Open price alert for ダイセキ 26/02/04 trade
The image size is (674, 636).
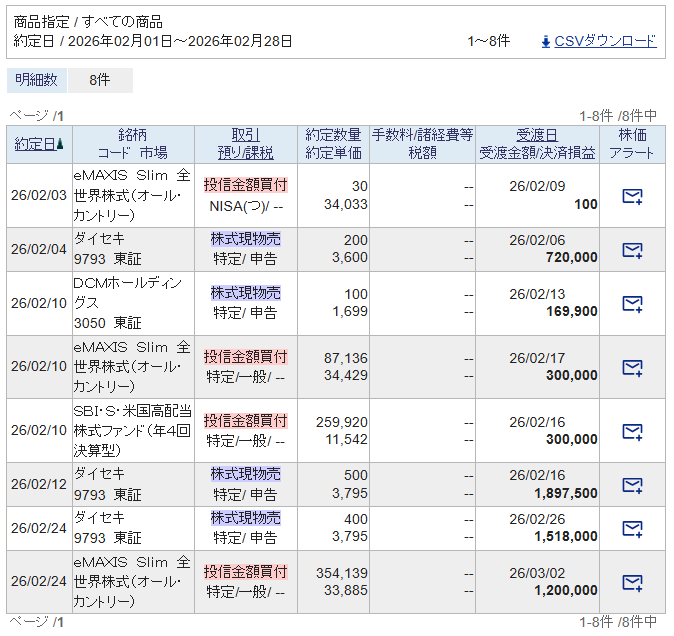(x=632, y=249)
